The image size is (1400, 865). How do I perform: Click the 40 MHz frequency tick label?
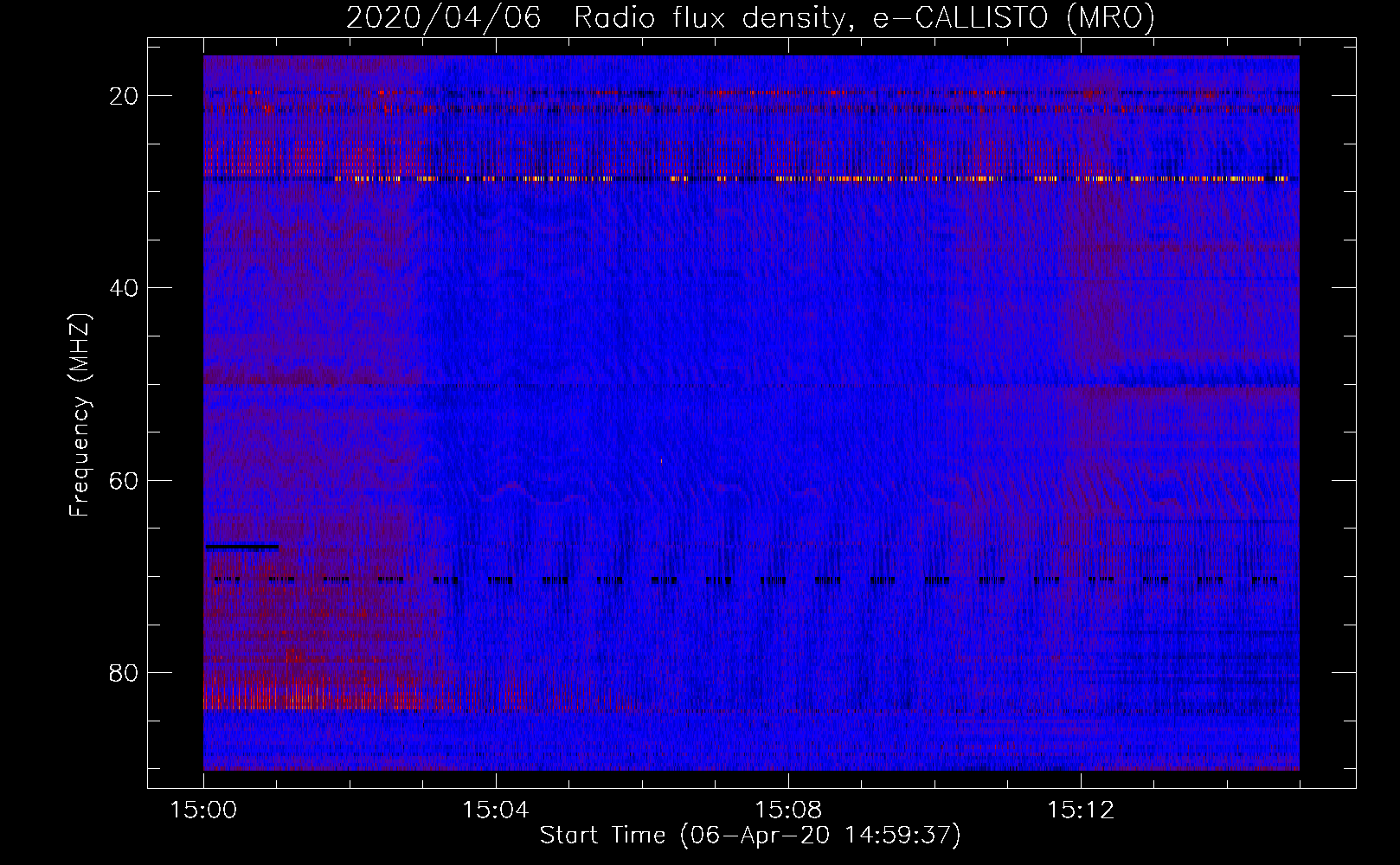pyautogui.click(x=125, y=288)
